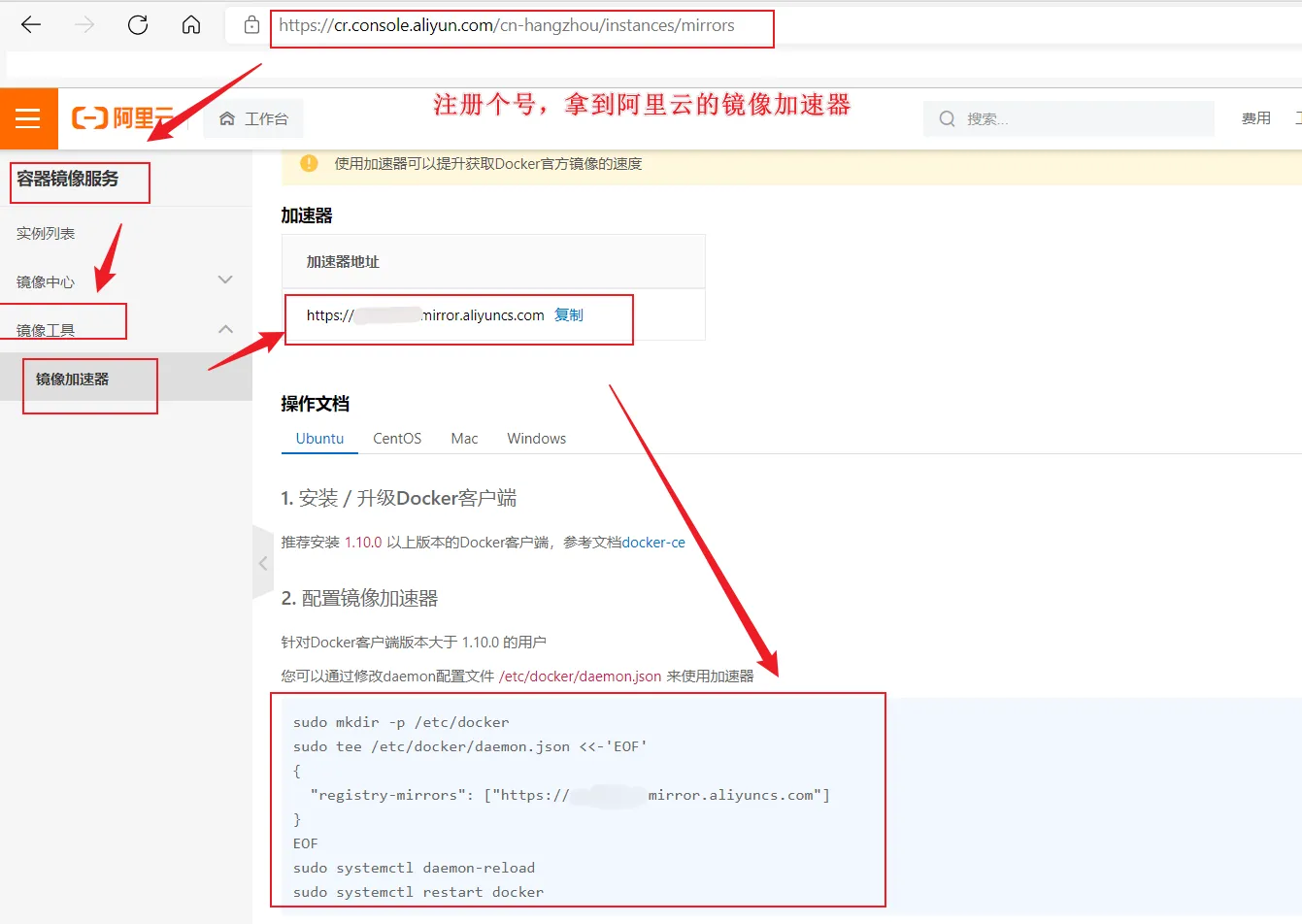Click the 'sudo tee /etc/docker/daemon.json' line
This screenshot has height=924, width=1302.
(x=470, y=746)
